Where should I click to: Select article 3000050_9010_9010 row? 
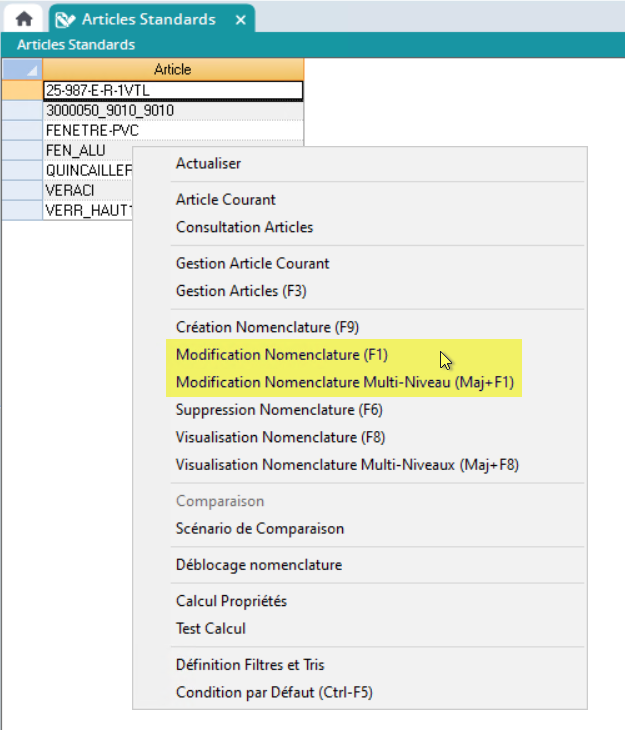[172, 111]
